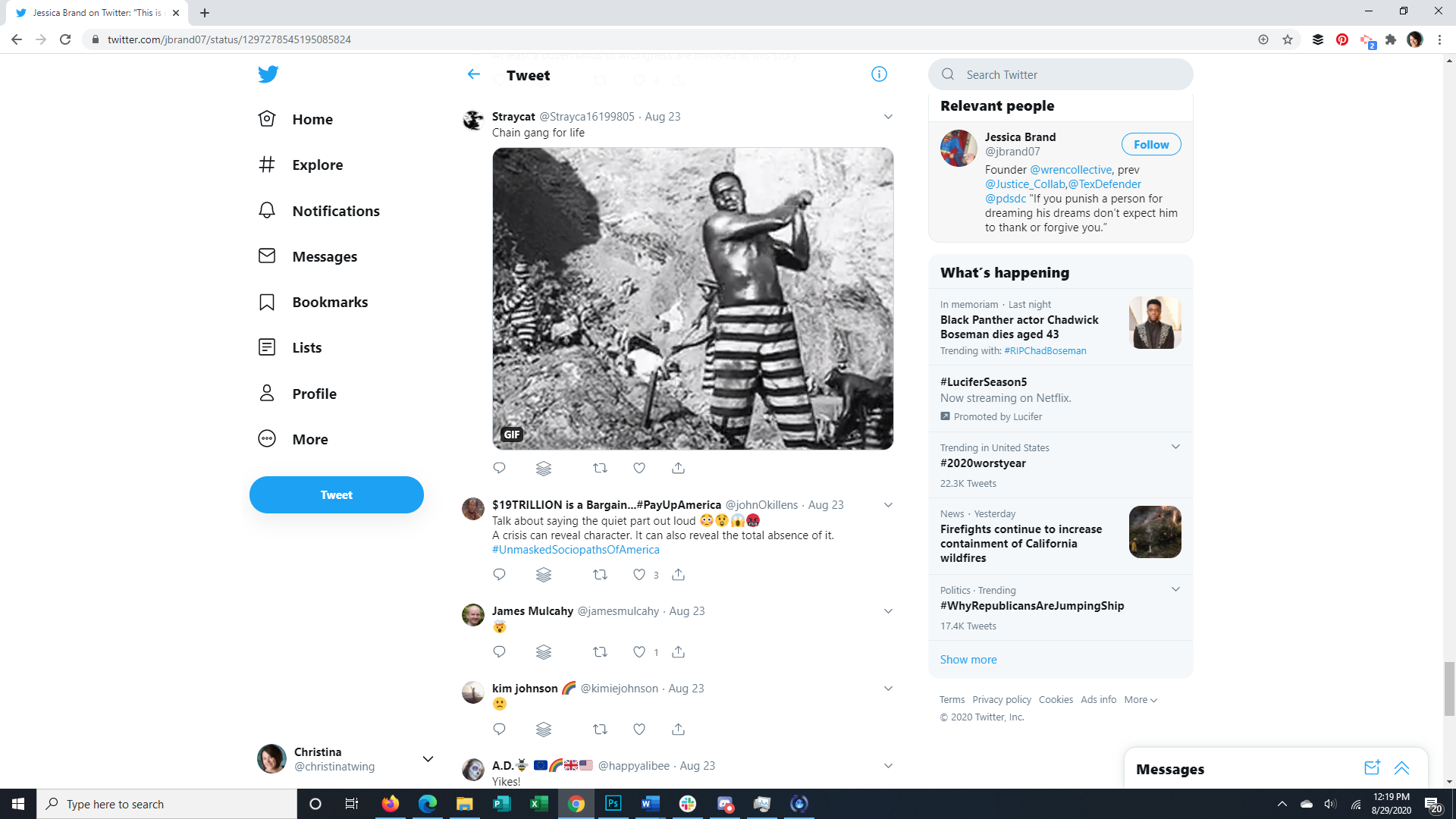Viewport: 1456px width, 819px height.
Task: Open the #2020worstyear trend options chevron
Action: [x=1175, y=447]
